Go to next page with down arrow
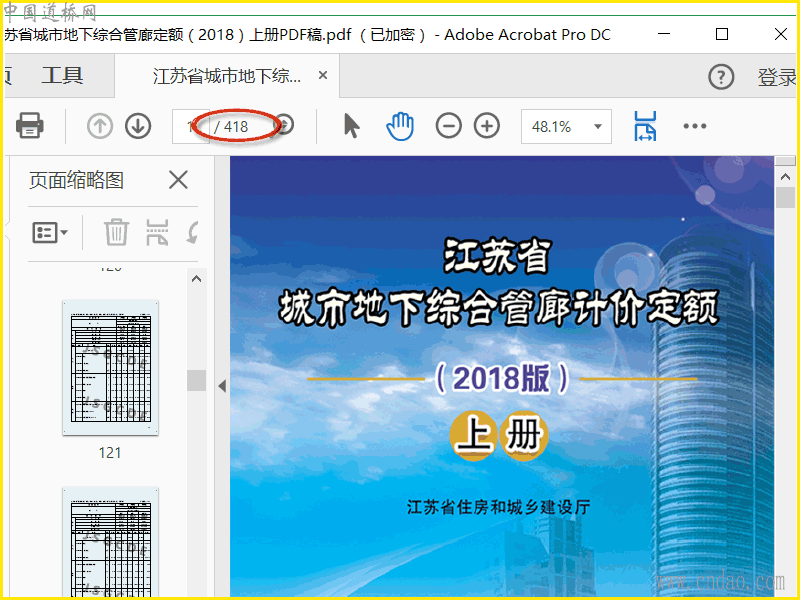The height and width of the screenshot is (600, 800). pos(138,126)
